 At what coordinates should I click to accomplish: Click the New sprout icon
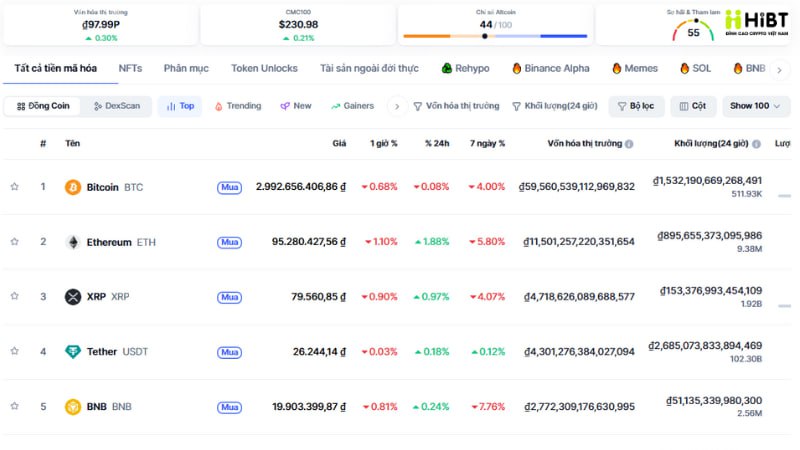[285, 106]
